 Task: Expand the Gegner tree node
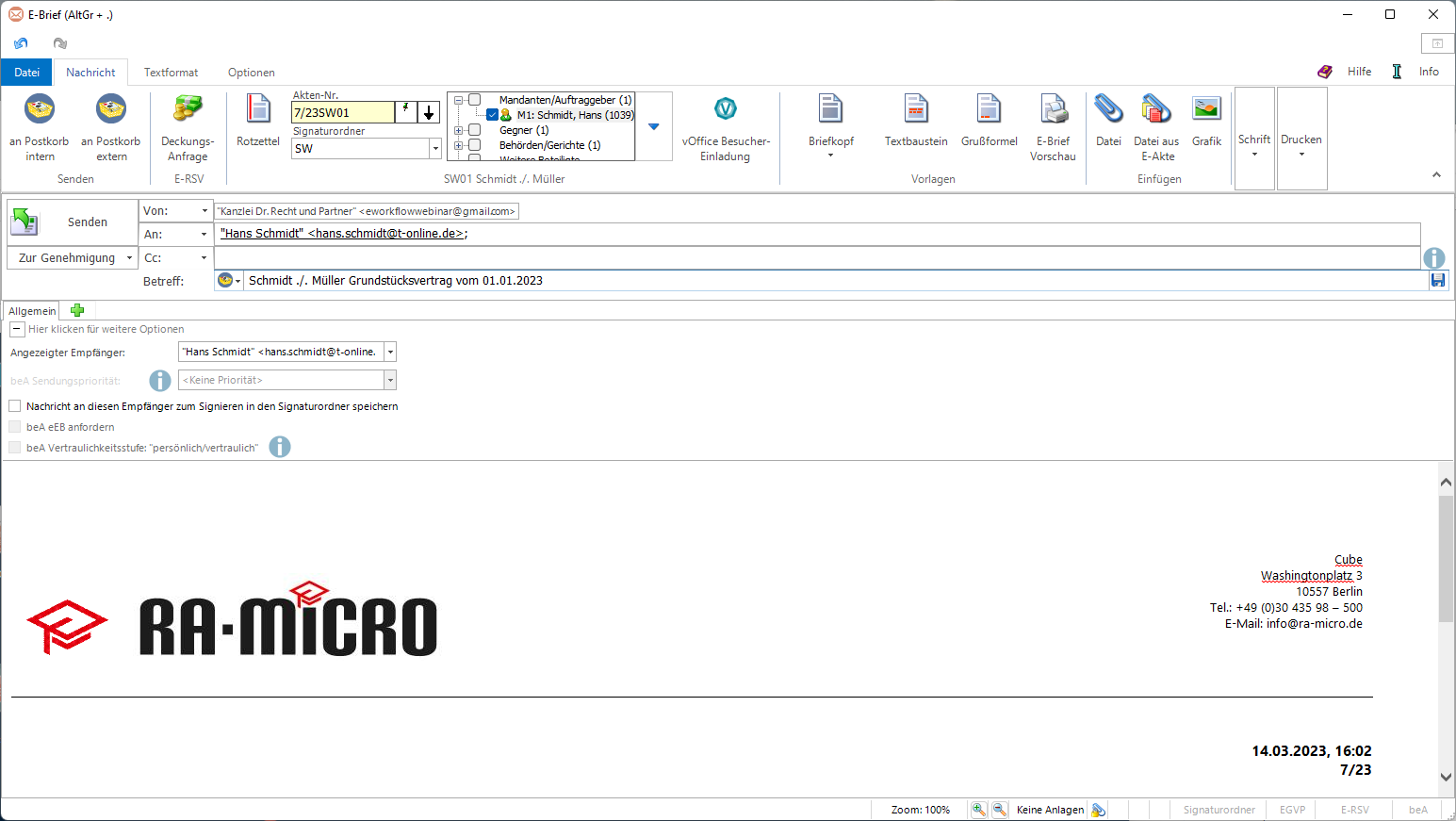pos(459,130)
